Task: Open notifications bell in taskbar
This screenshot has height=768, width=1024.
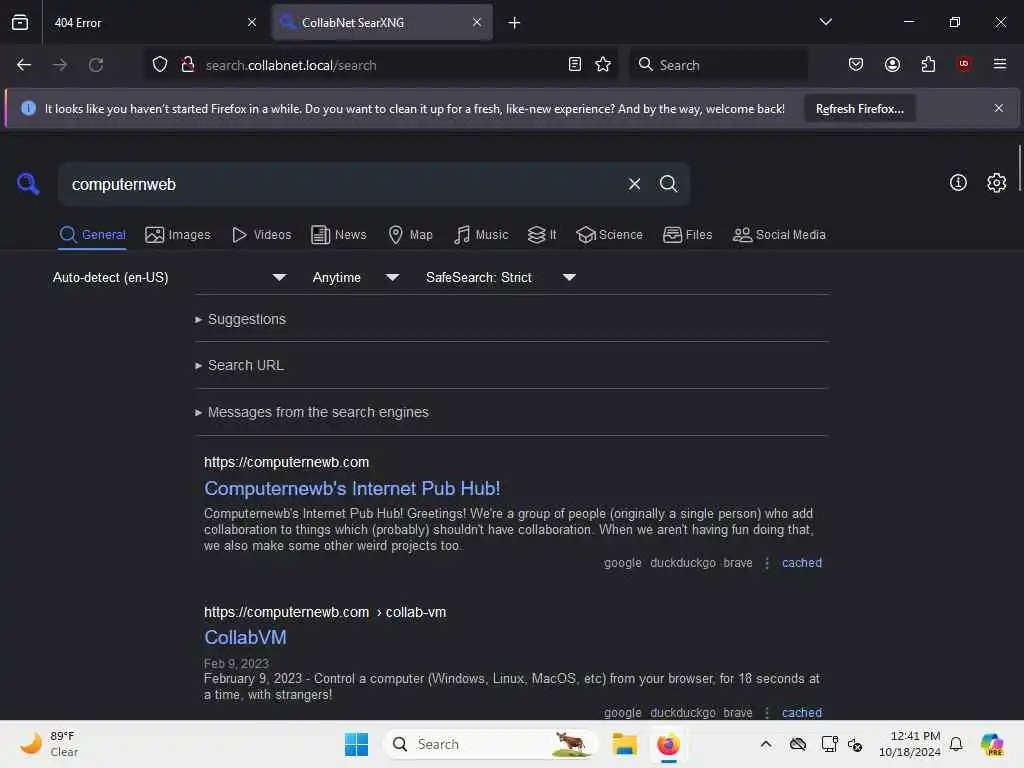Action: 956,744
